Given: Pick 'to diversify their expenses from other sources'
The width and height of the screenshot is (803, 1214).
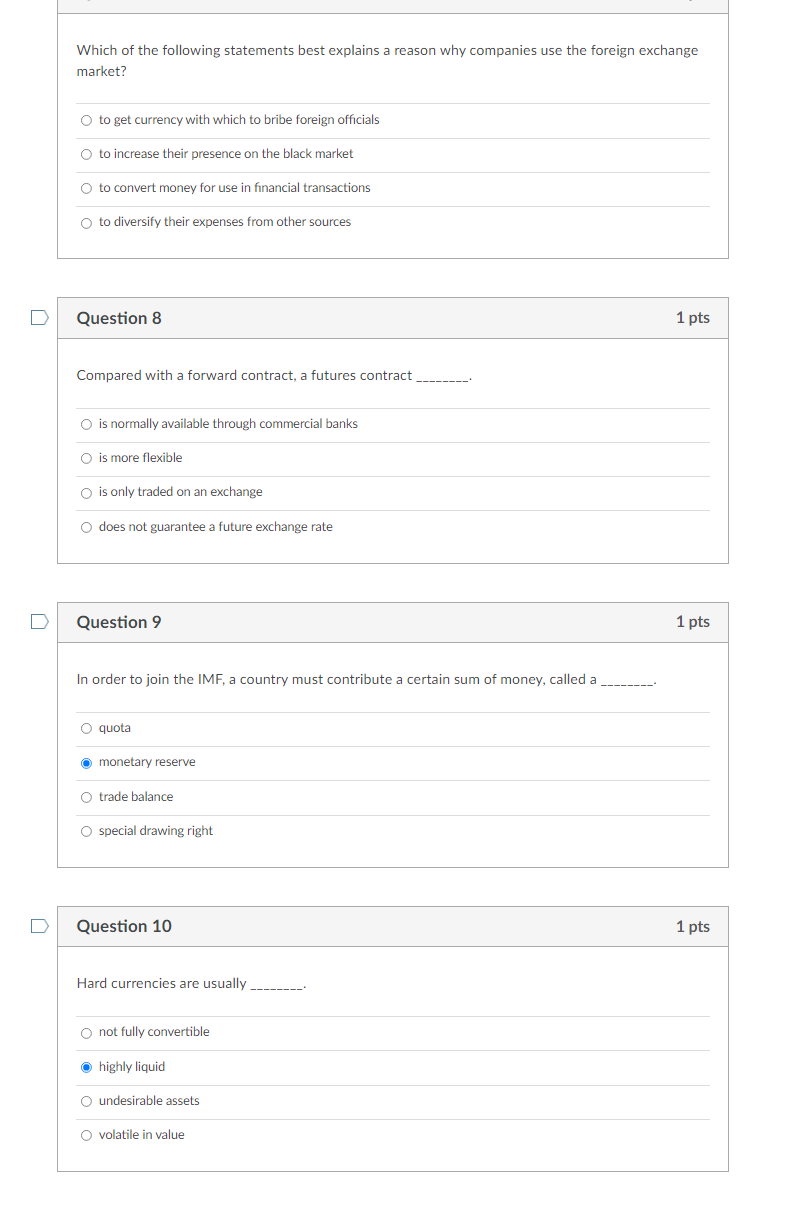Looking at the screenshot, I should [x=87, y=223].
